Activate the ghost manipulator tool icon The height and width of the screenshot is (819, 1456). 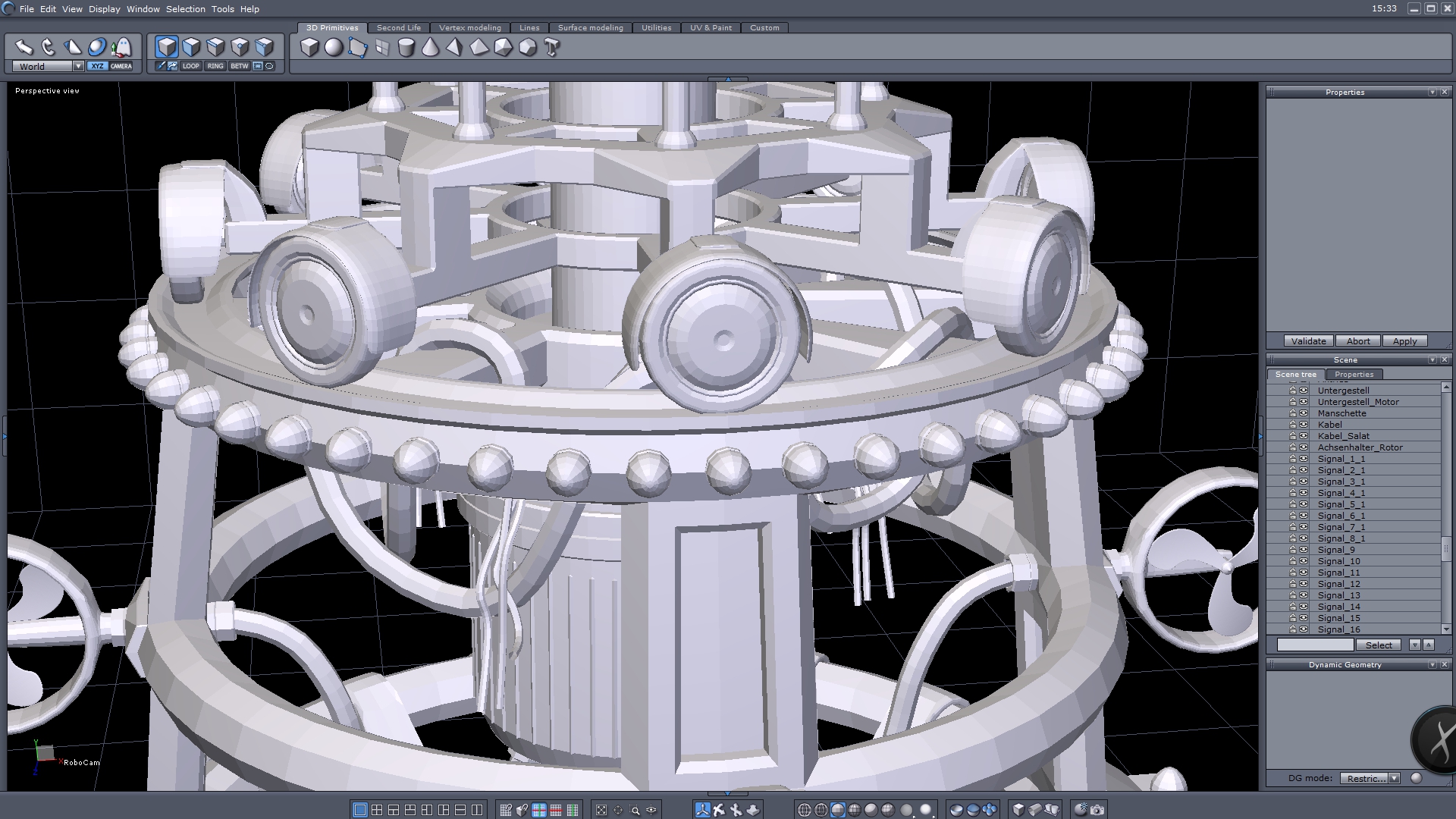pos(121,48)
